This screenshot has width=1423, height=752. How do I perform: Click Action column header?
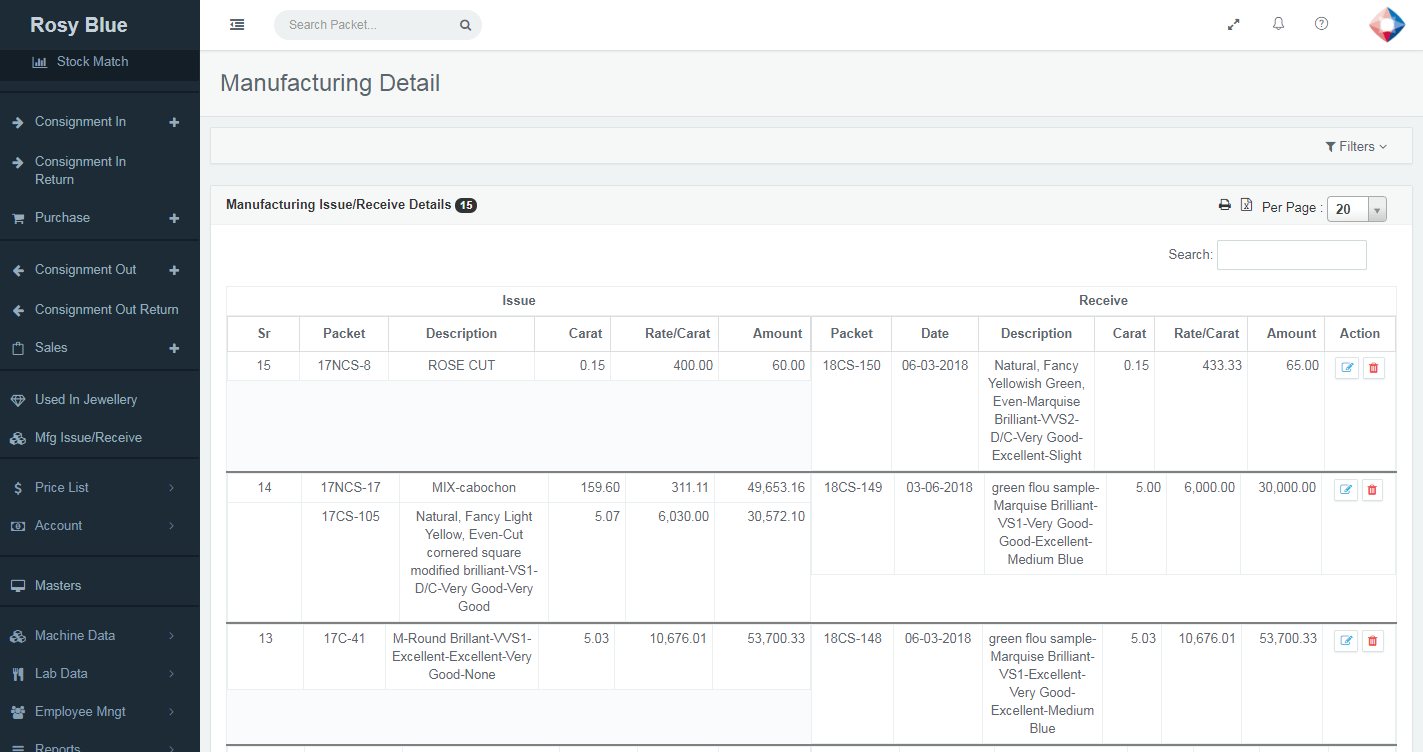[x=1360, y=334]
